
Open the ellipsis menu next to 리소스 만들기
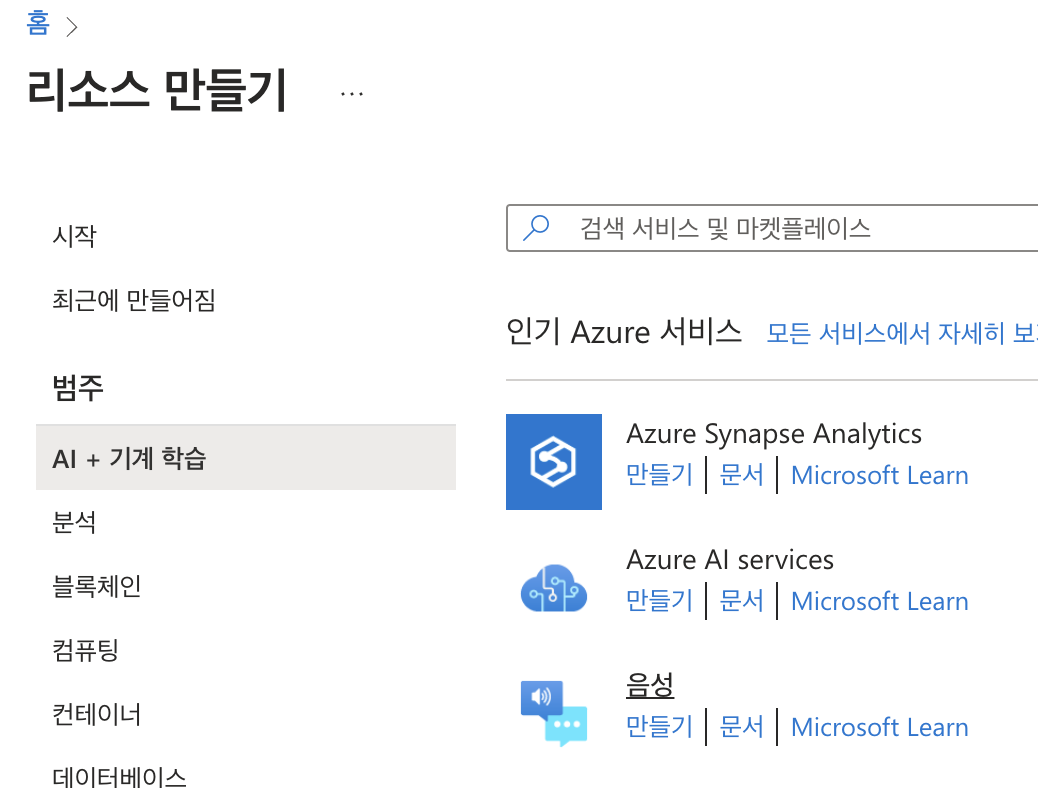pos(352,94)
